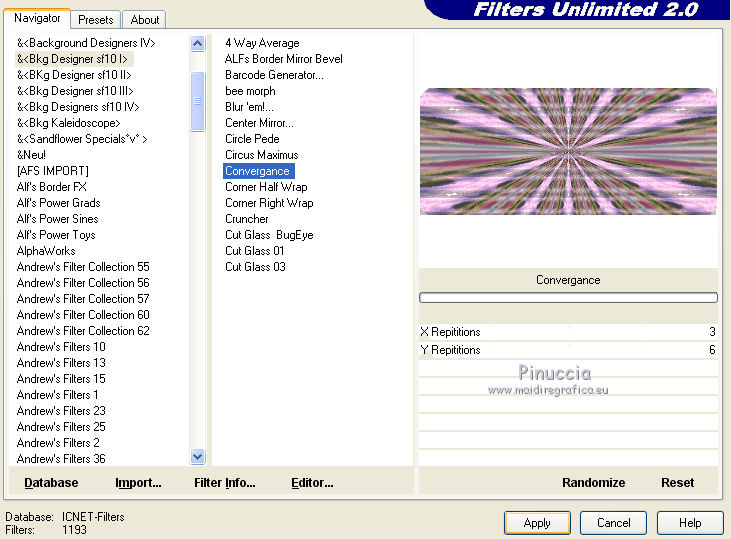Select Andrew's Filters 15
The image size is (731, 539).
tap(61, 379)
